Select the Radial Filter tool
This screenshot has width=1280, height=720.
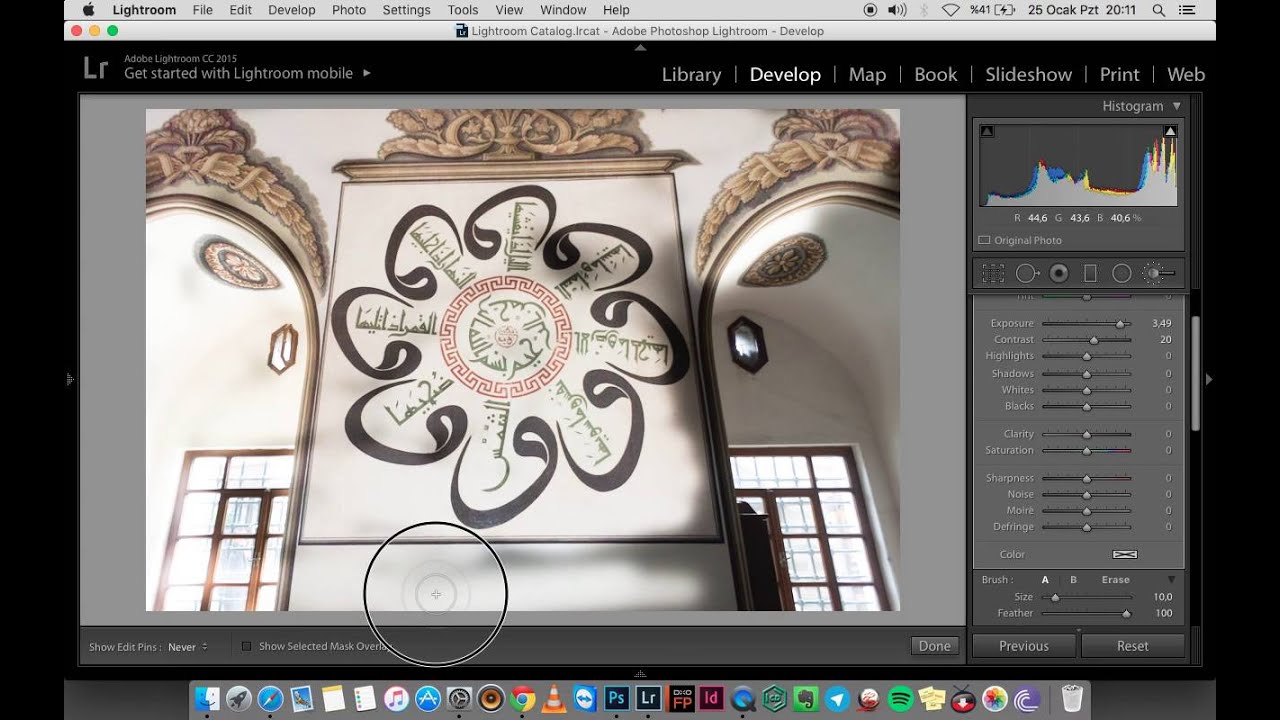coord(1122,273)
